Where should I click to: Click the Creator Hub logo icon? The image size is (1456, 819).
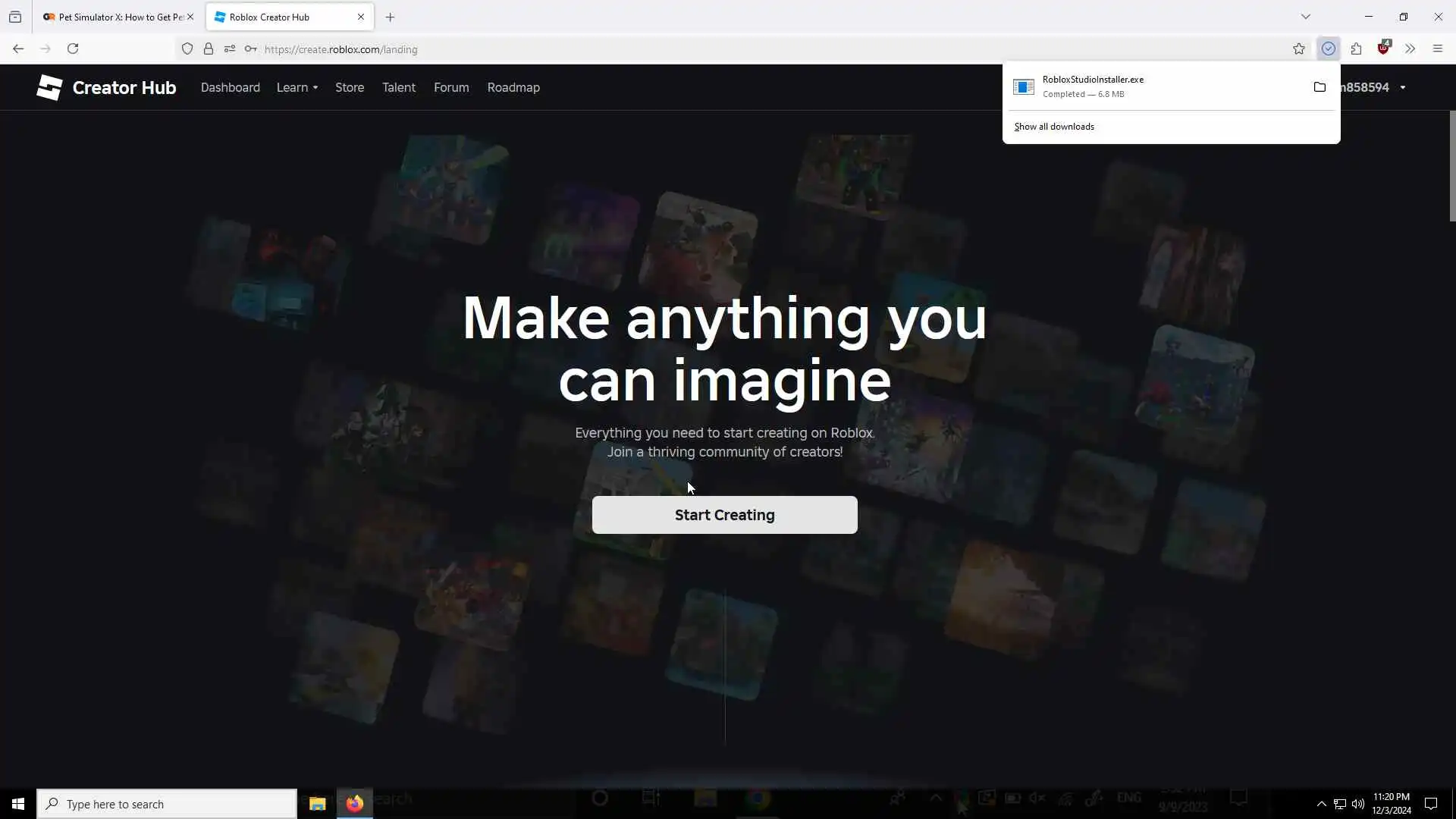pos(50,87)
